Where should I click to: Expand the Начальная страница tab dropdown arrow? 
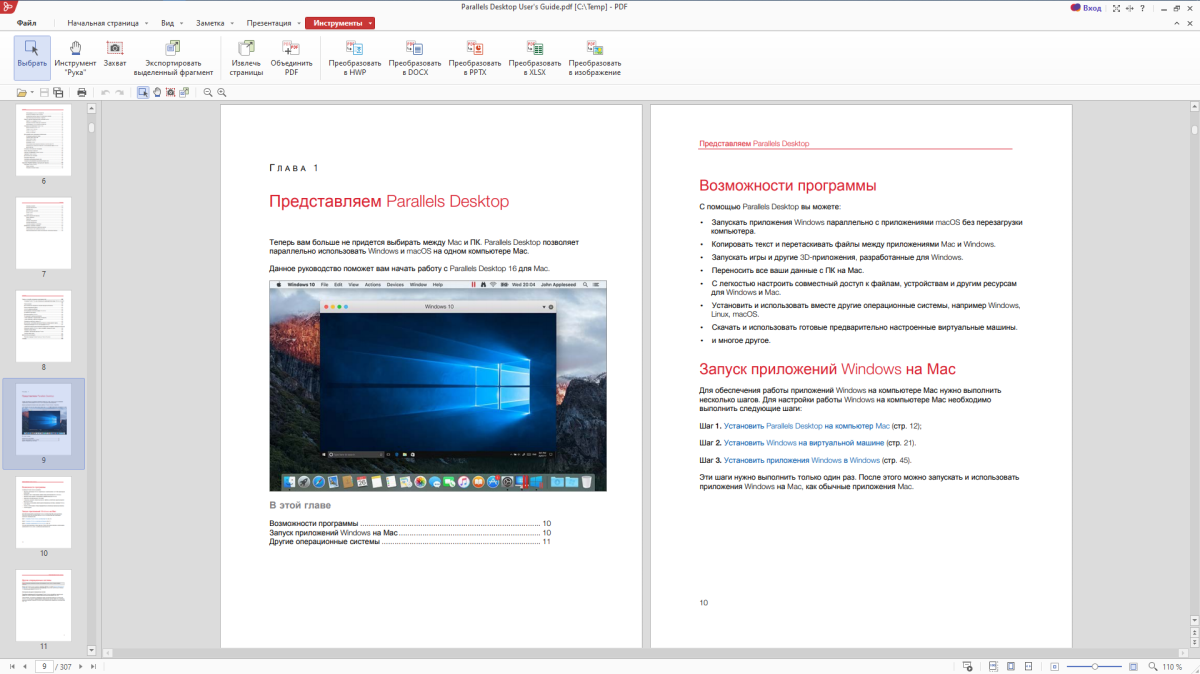tap(147, 23)
